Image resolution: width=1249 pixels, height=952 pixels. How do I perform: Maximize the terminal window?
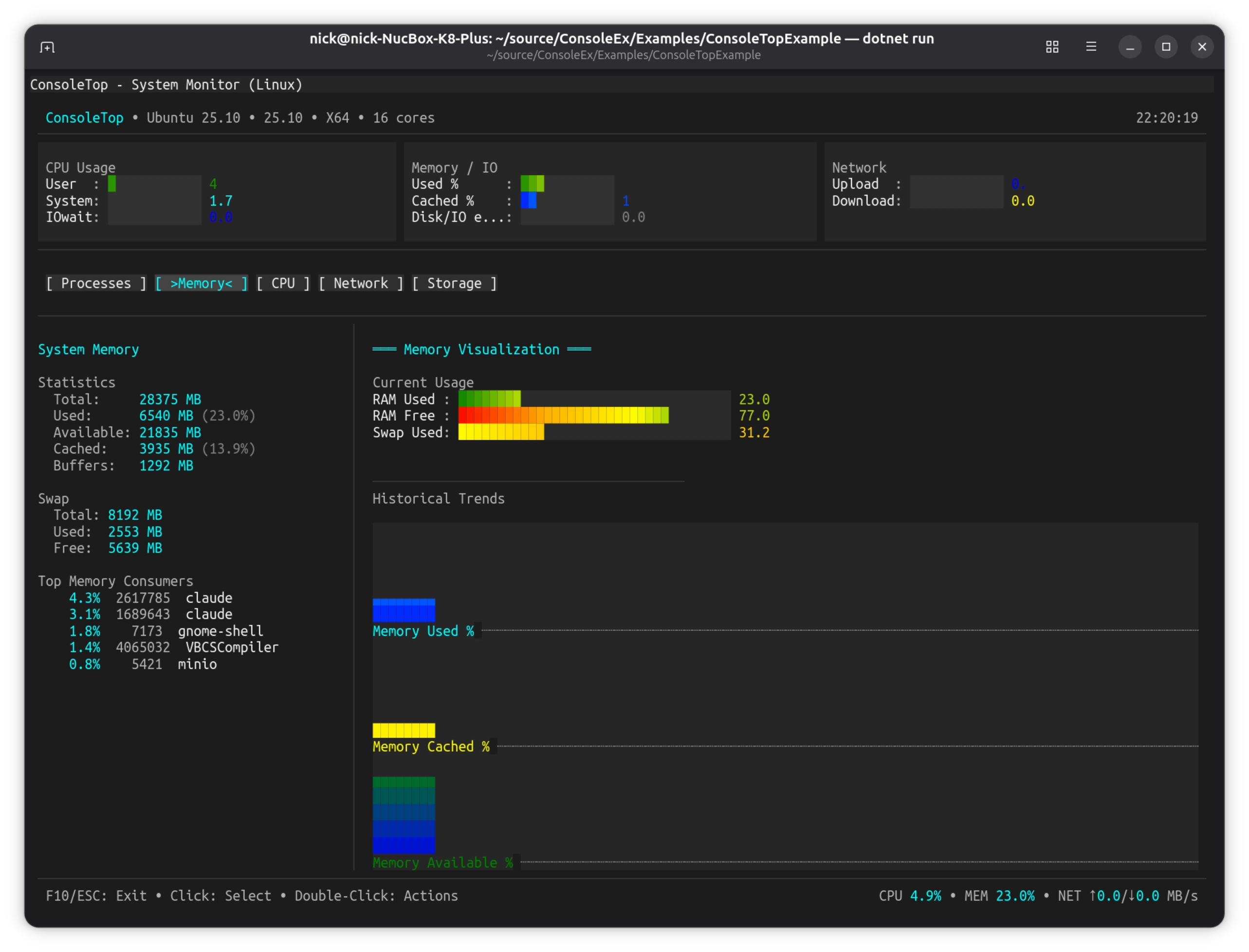click(x=1166, y=47)
